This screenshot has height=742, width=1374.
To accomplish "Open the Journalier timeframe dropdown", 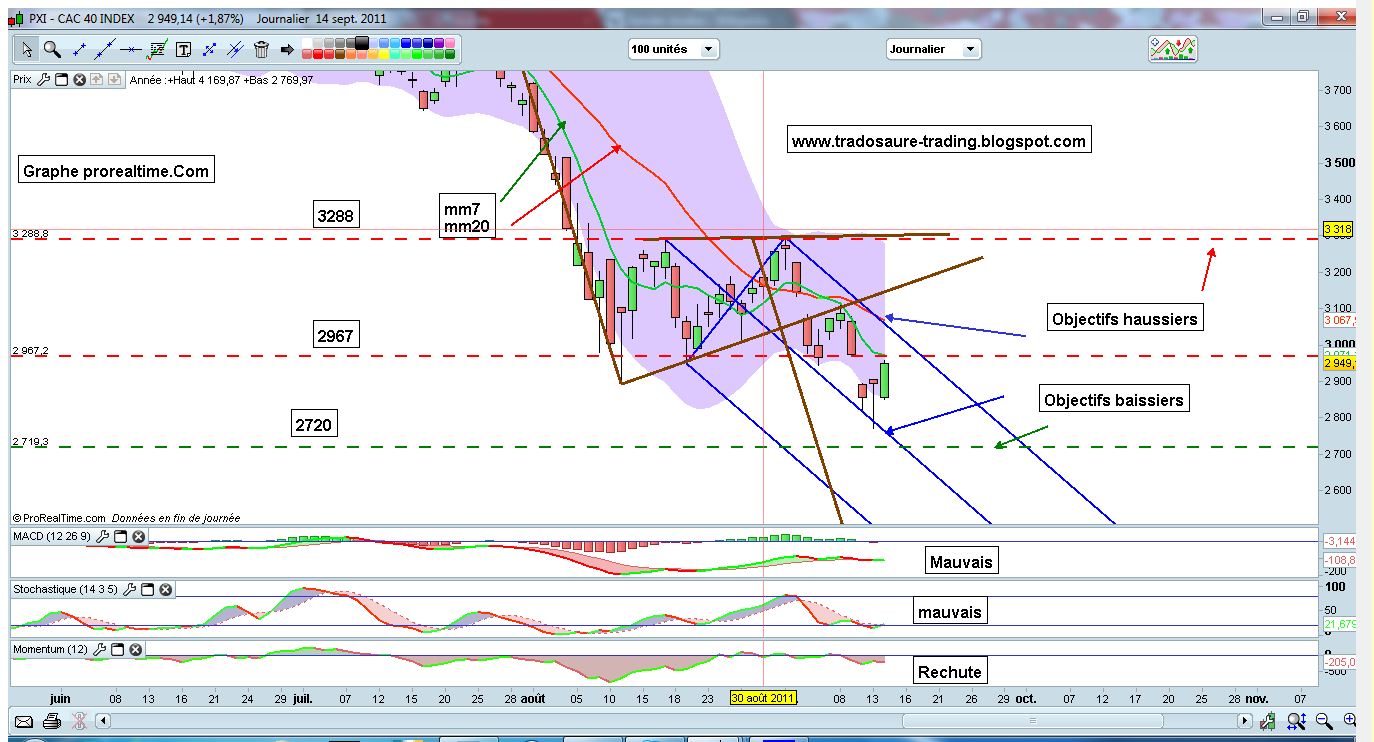I will tap(933, 49).
